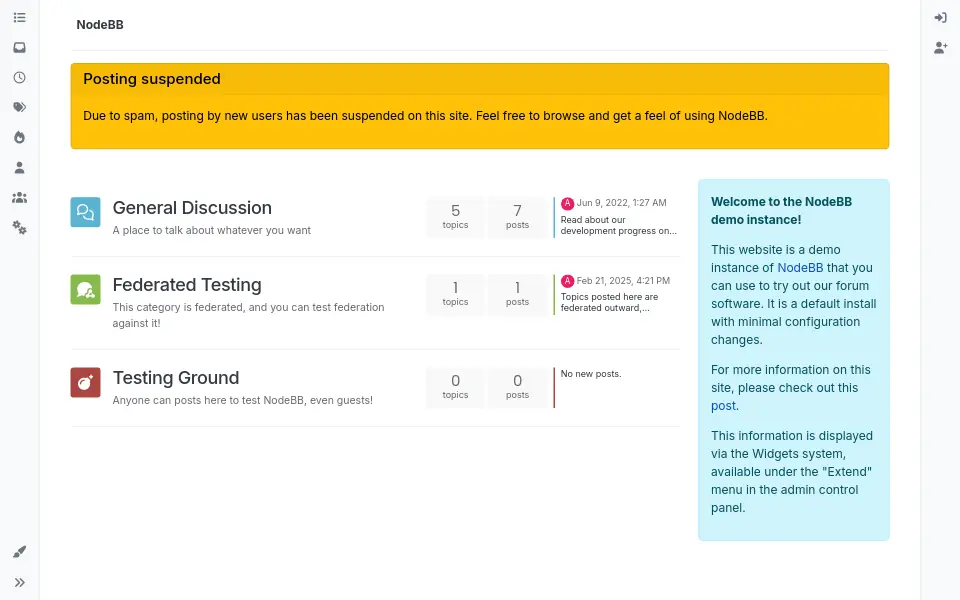Click the "Posting suspended" banner heading

(x=152, y=79)
